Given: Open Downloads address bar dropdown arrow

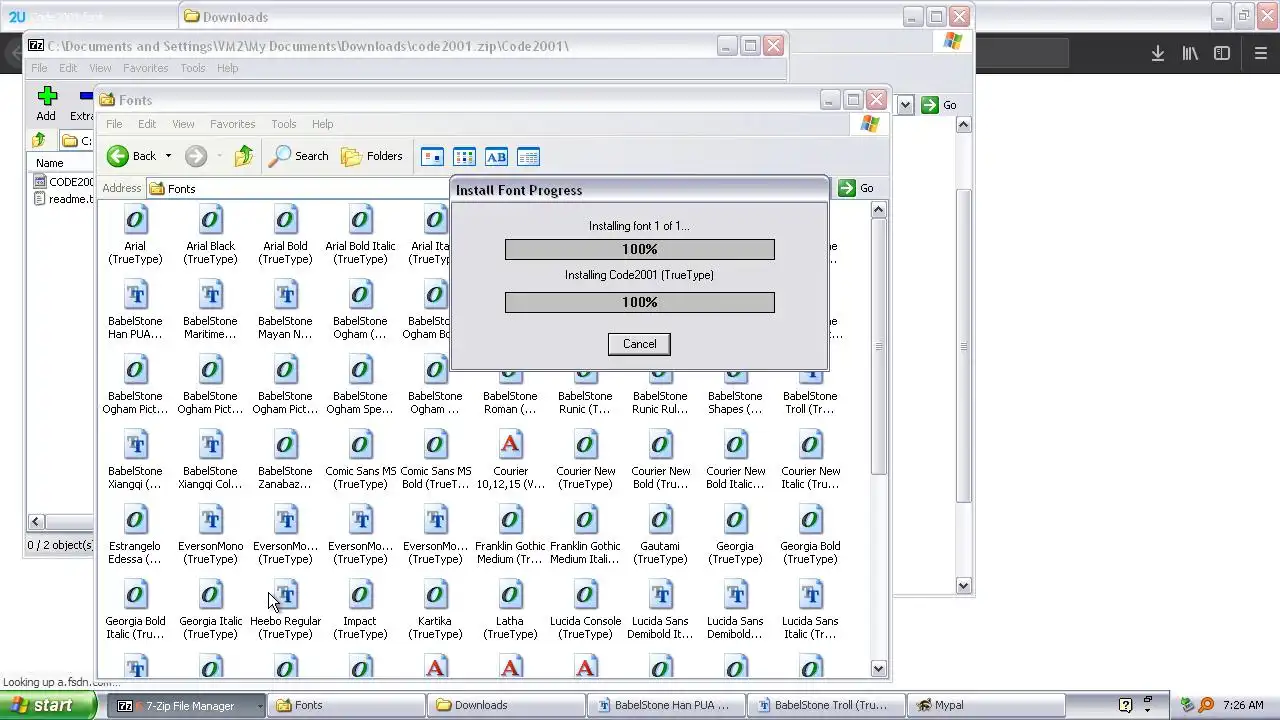Looking at the screenshot, I should [x=905, y=105].
